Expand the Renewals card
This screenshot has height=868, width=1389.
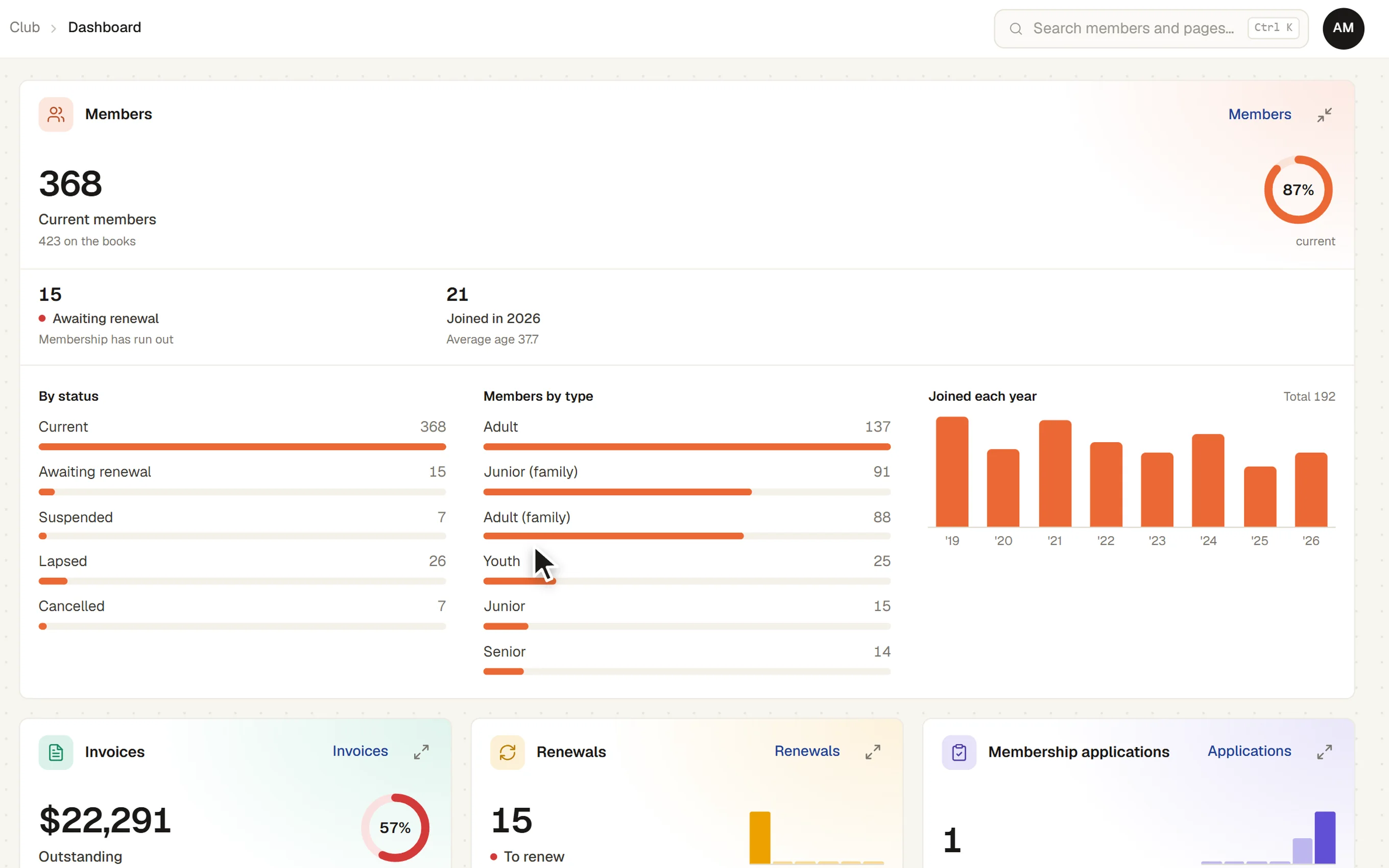873,752
